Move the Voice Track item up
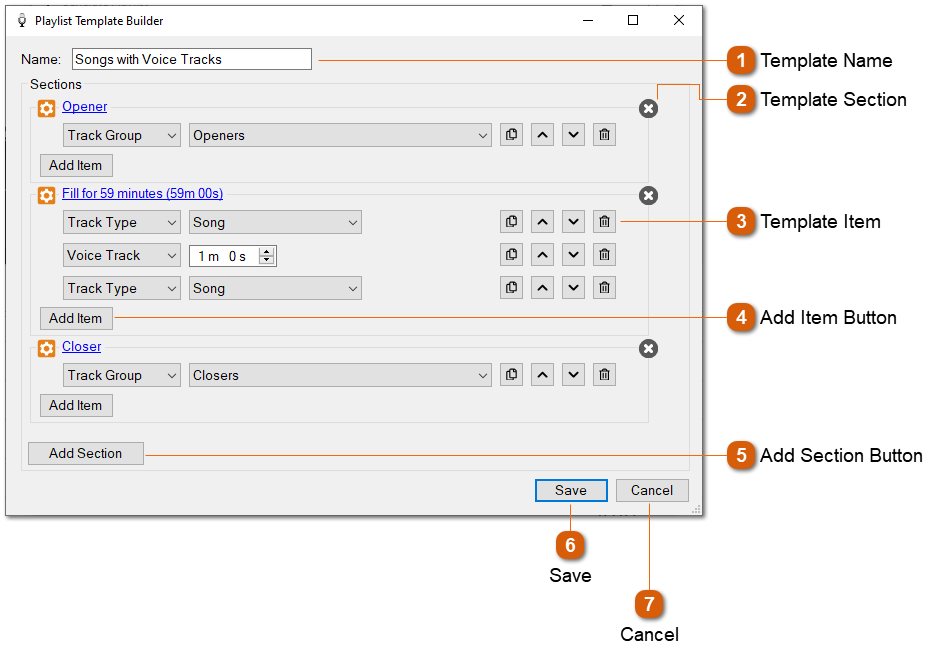 pos(542,254)
